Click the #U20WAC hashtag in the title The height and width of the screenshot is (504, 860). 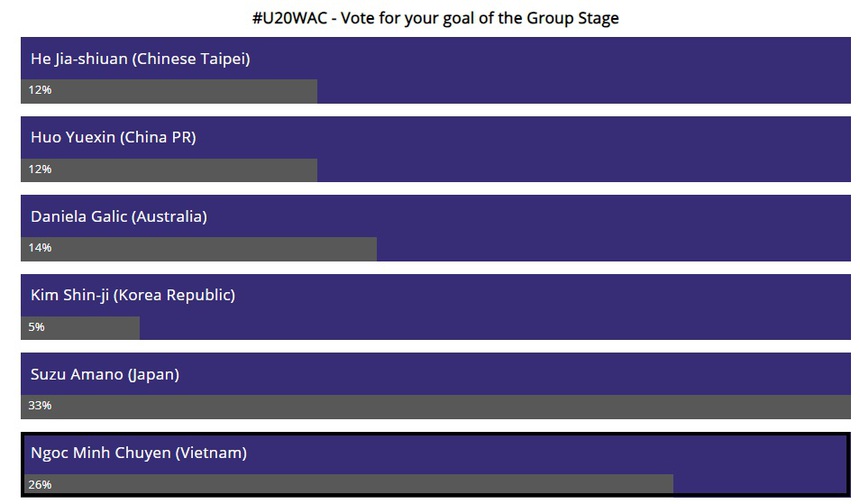coord(290,18)
